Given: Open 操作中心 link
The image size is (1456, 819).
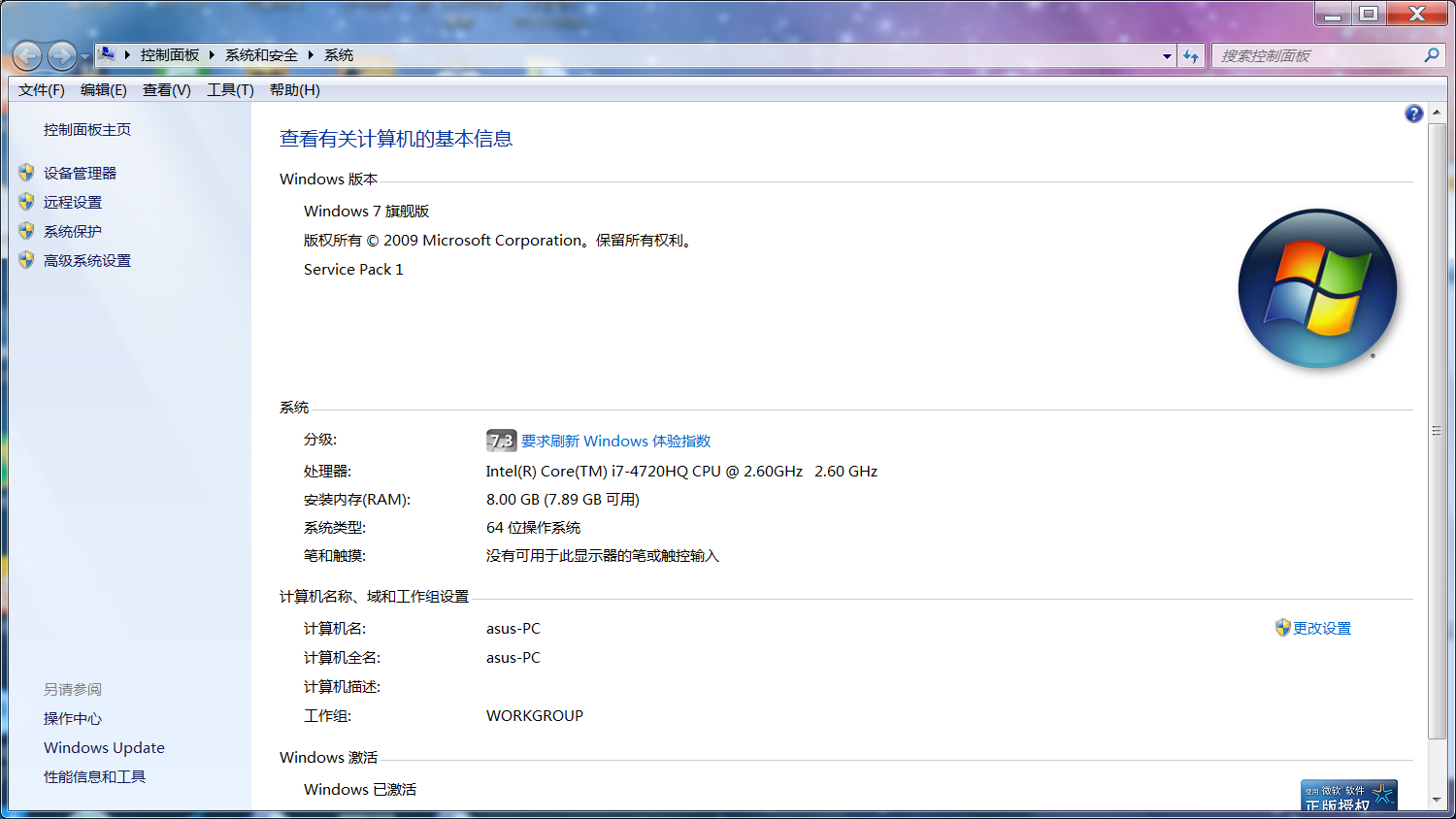Looking at the screenshot, I should [73, 719].
